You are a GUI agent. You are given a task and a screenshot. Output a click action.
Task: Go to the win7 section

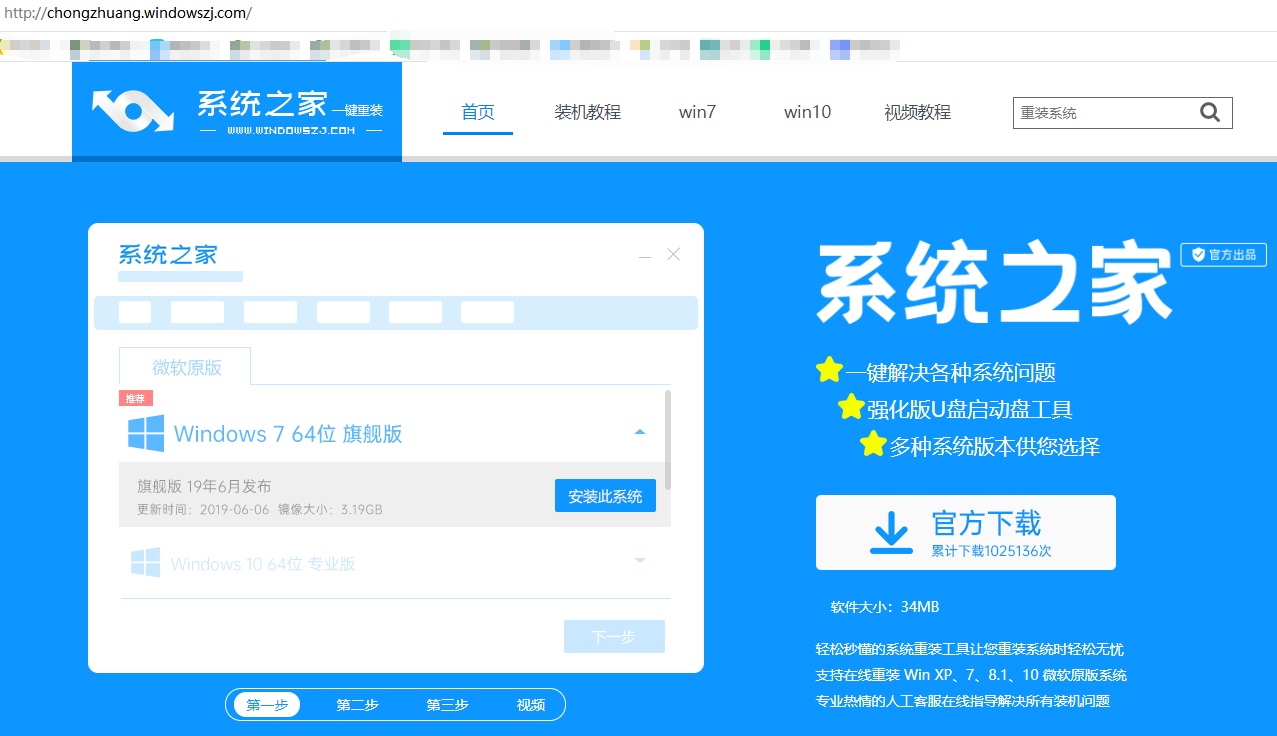(x=697, y=112)
